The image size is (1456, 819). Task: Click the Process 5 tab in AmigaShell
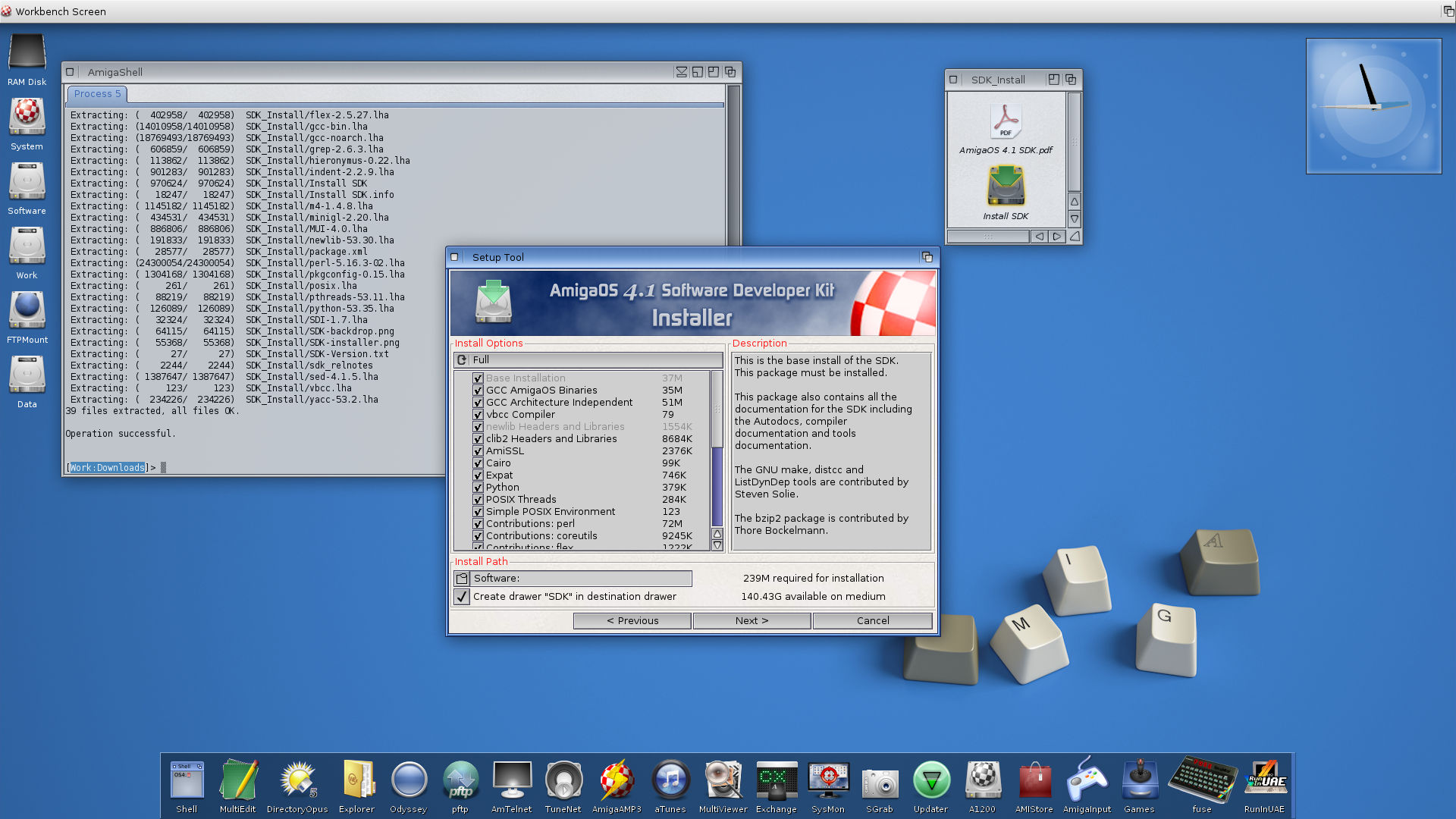[x=97, y=93]
